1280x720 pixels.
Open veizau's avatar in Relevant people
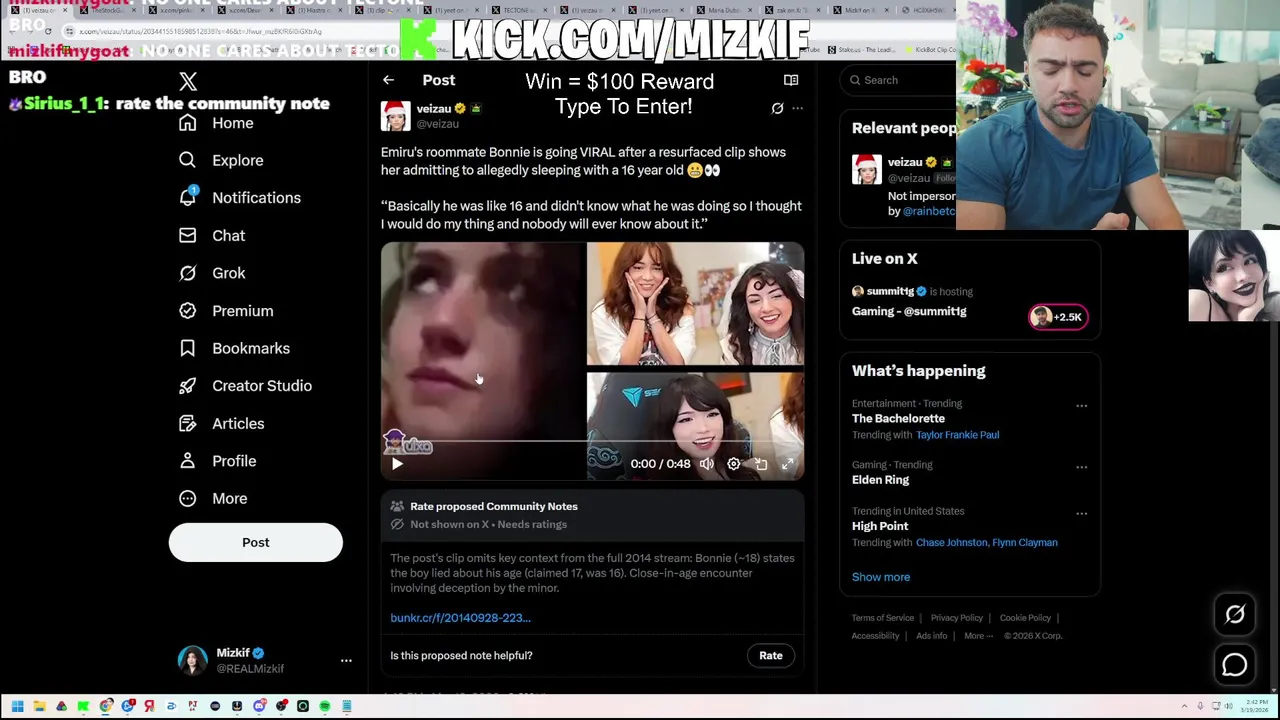[867, 169]
